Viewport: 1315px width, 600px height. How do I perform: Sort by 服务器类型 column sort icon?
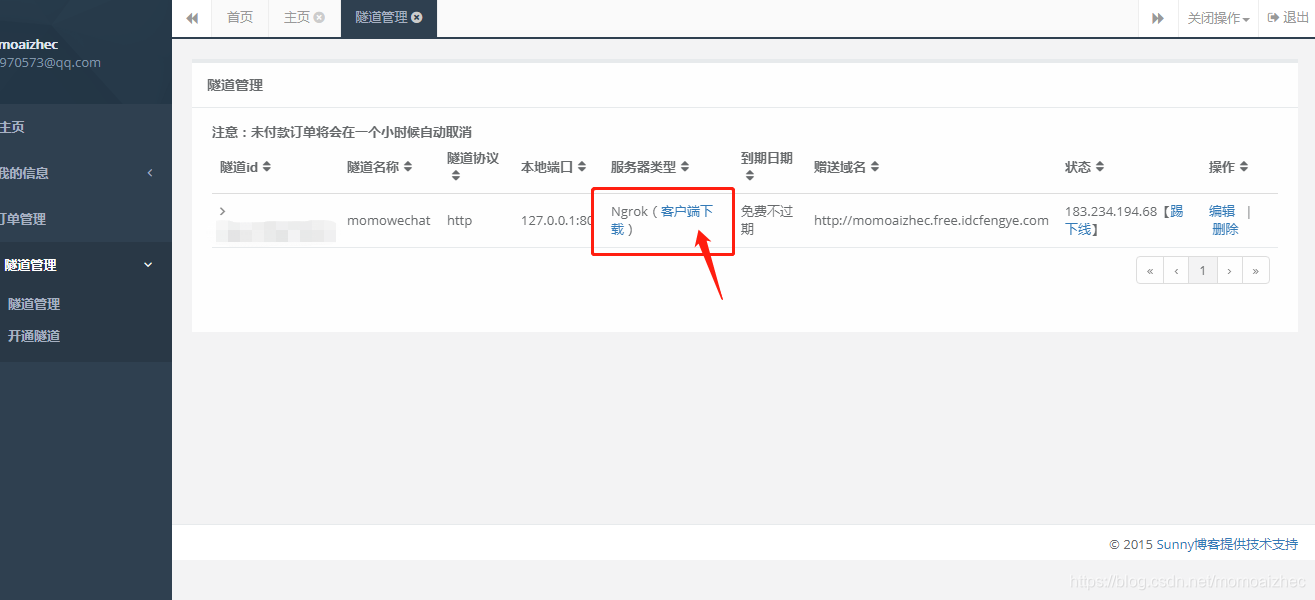685,167
